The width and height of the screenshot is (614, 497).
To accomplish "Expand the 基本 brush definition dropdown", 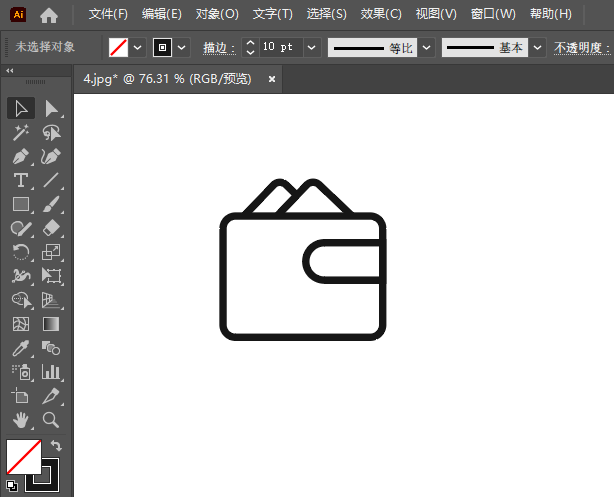I will 537,47.
